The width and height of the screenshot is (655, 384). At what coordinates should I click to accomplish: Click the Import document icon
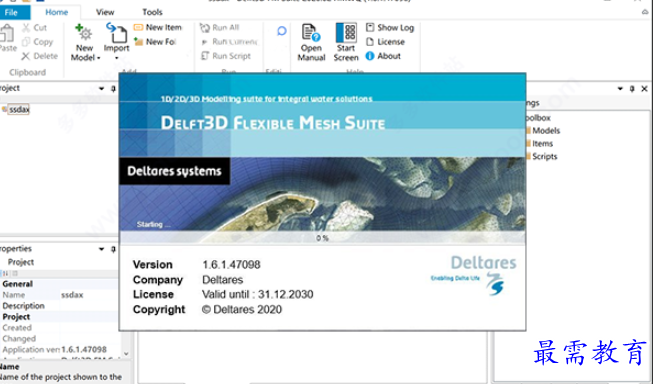[x=117, y=33]
